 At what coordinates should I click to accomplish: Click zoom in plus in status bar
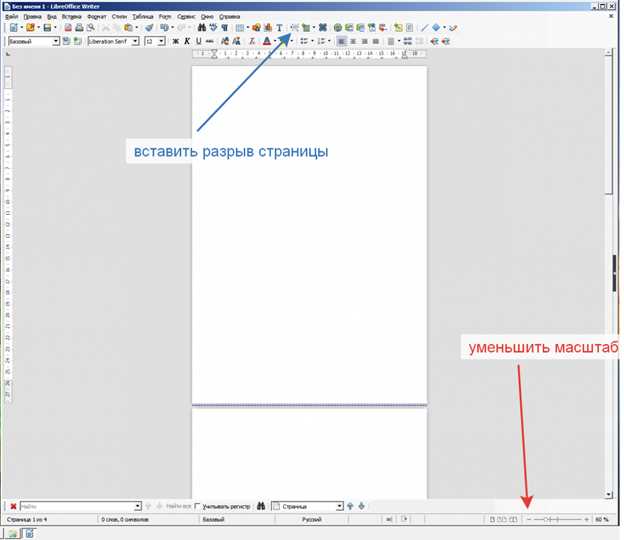coord(586,520)
